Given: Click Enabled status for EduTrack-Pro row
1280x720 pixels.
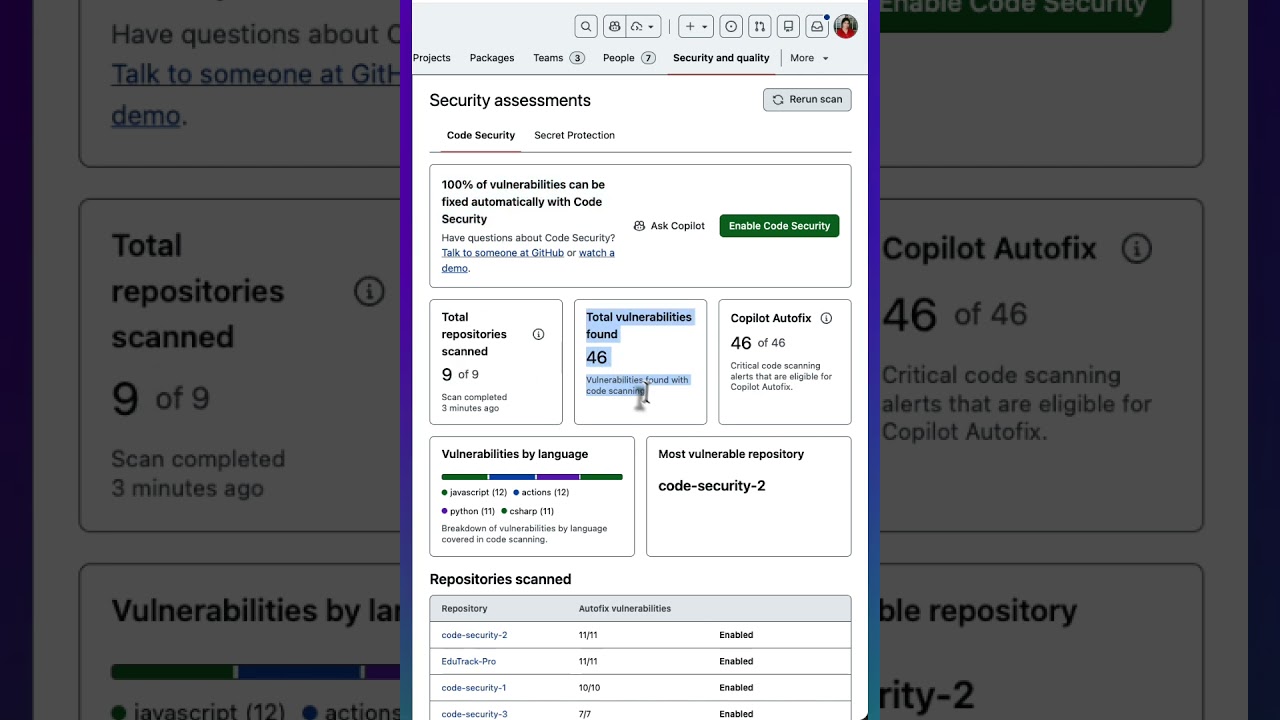Looking at the screenshot, I should [x=736, y=661].
